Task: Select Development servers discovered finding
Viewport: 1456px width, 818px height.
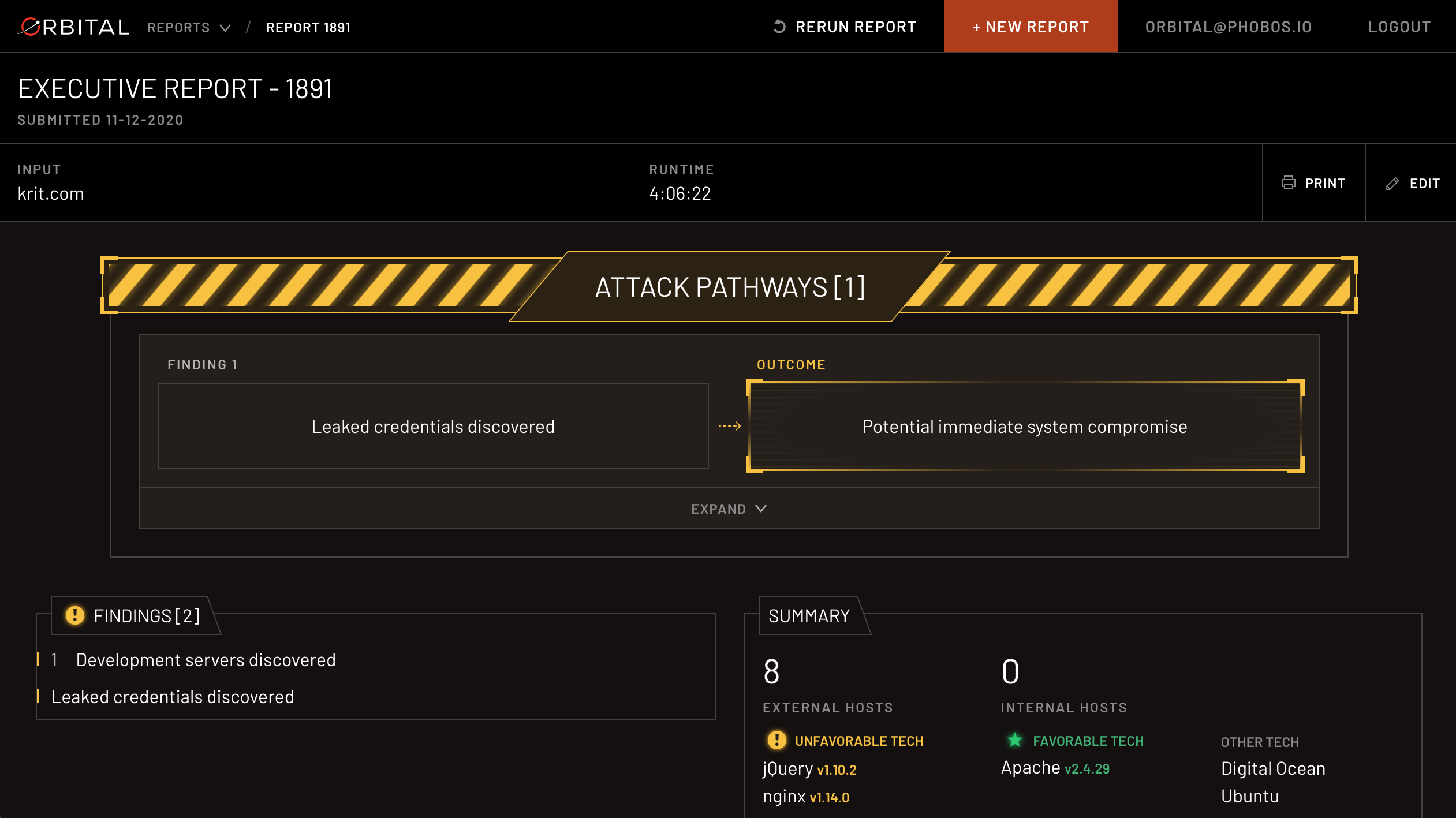Action: point(206,660)
